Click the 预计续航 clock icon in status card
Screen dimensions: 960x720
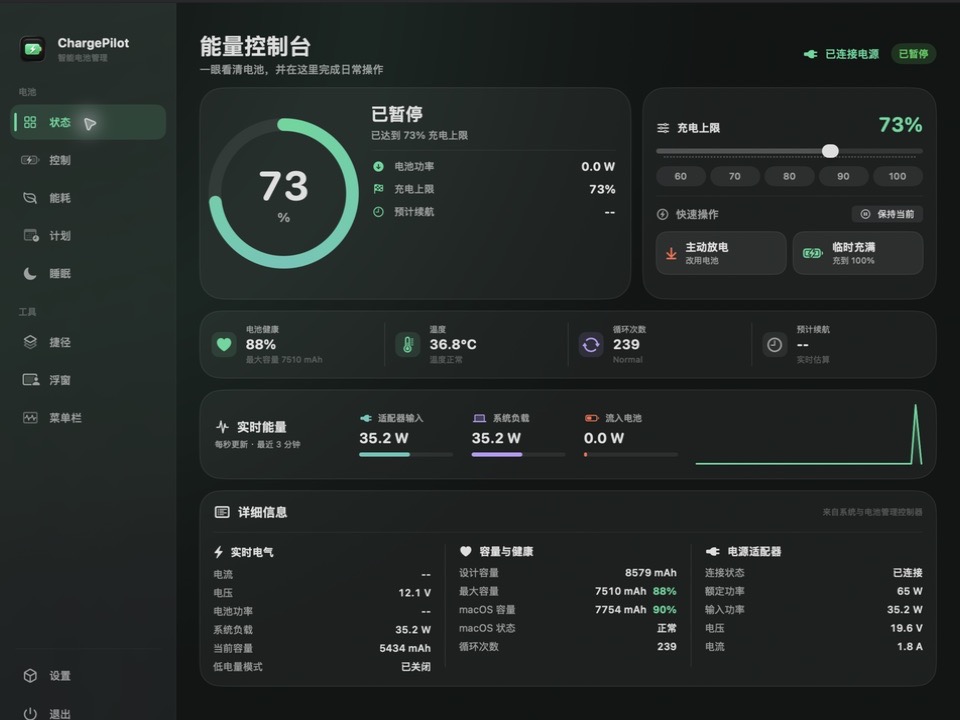pyautogui.click(x=378, y=212)
